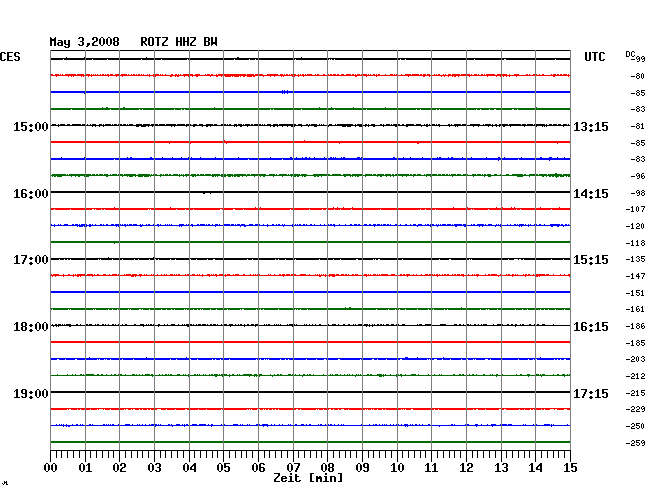The image size is (650, 494).
Task: Select the 'DC99' header label
Action: point(635,56)
